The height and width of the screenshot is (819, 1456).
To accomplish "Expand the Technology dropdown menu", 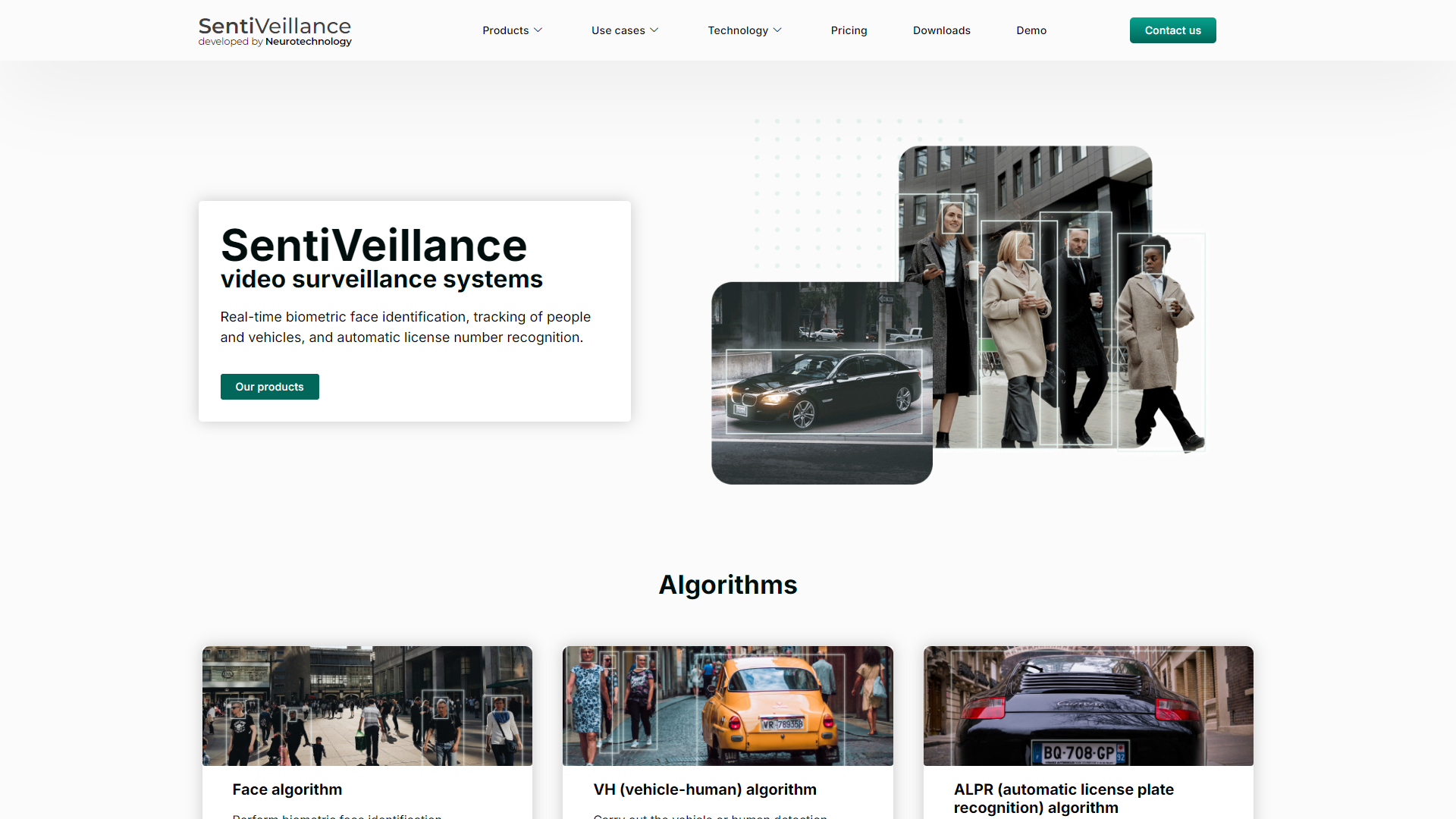I will pyautogui.click(x=743, y=30).
